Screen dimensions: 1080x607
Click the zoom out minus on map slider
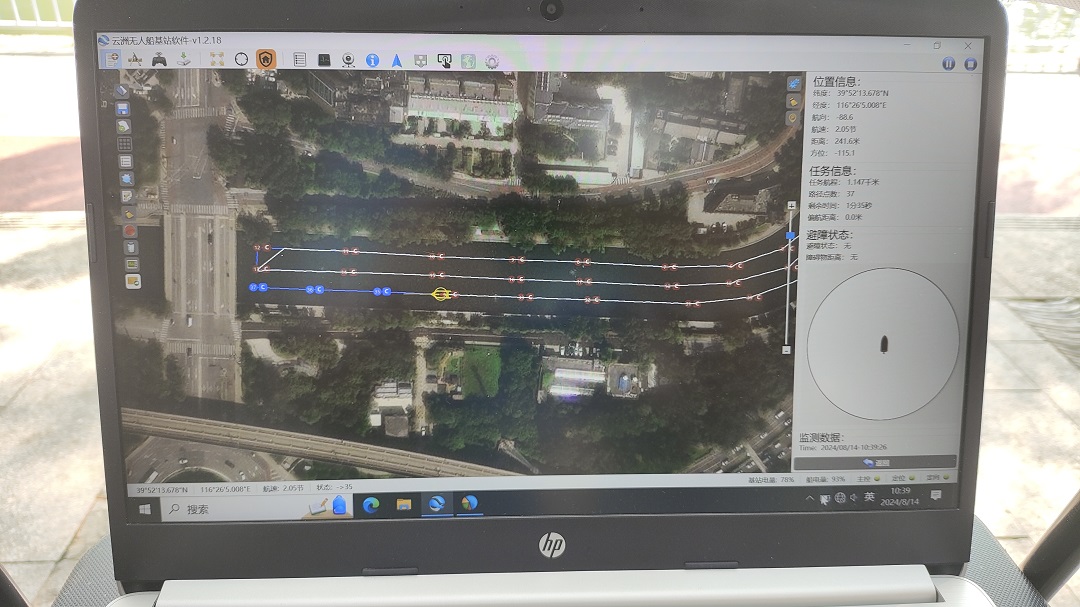(x=787, y=350)
